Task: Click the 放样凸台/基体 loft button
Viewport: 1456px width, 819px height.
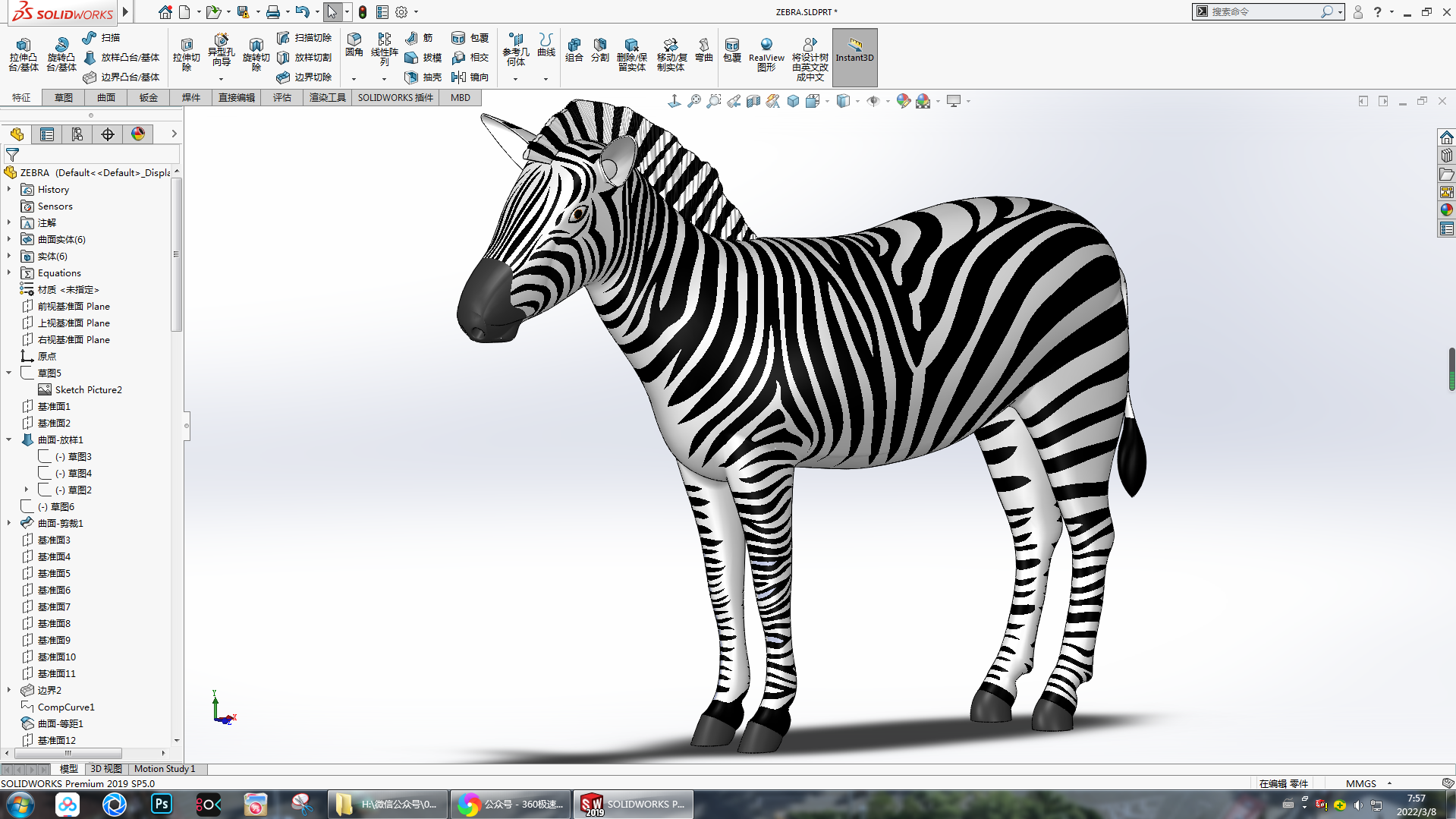Action: click(121, 58)
